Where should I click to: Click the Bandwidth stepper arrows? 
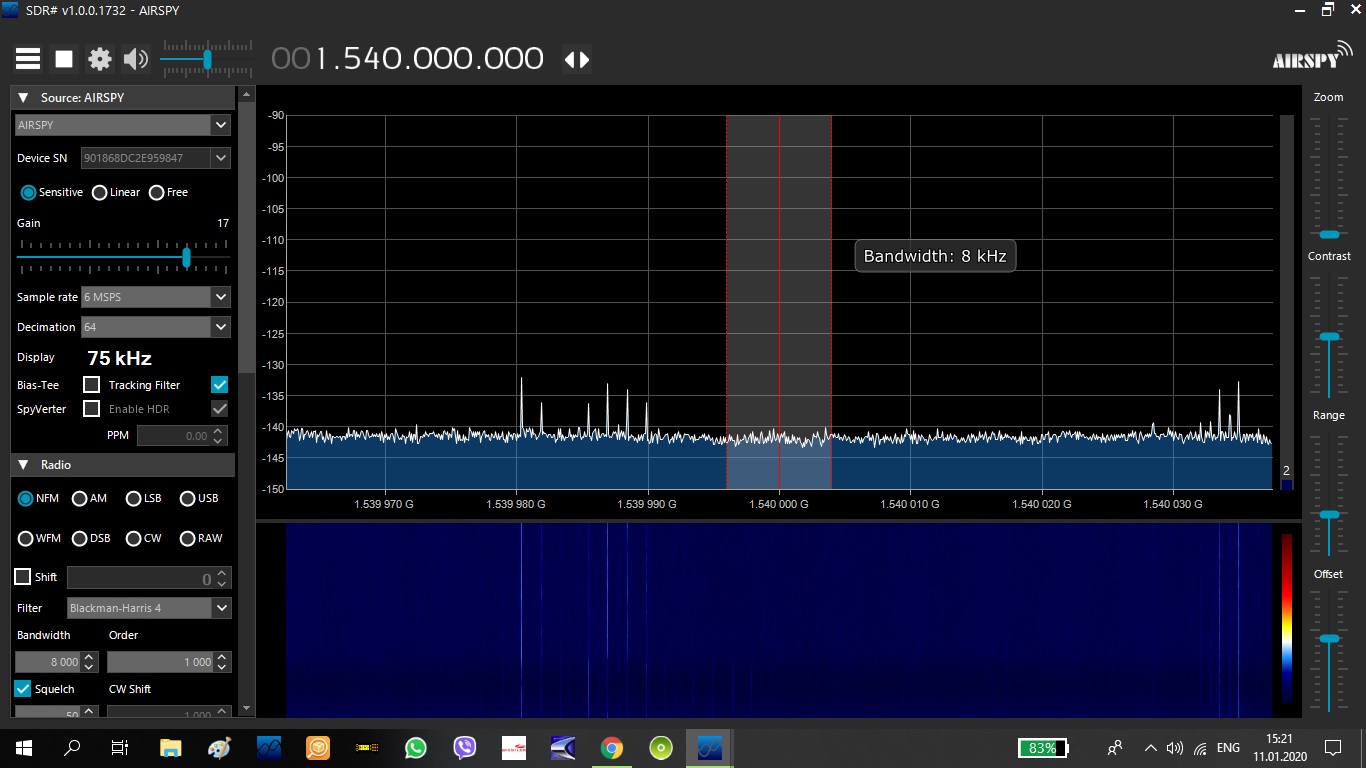click(x=89, y=662)
